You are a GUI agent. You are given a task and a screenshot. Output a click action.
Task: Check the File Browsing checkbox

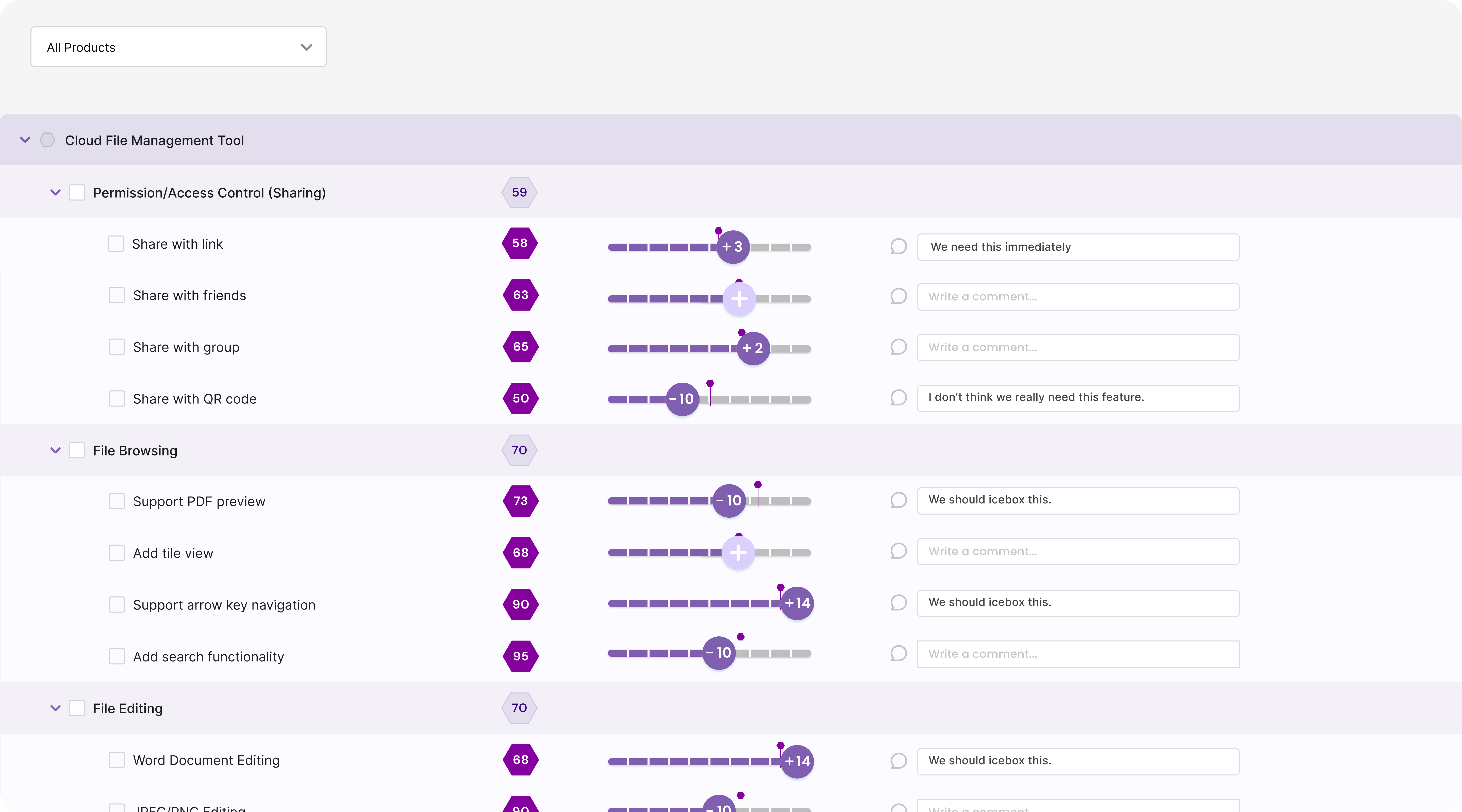[77, 451]
